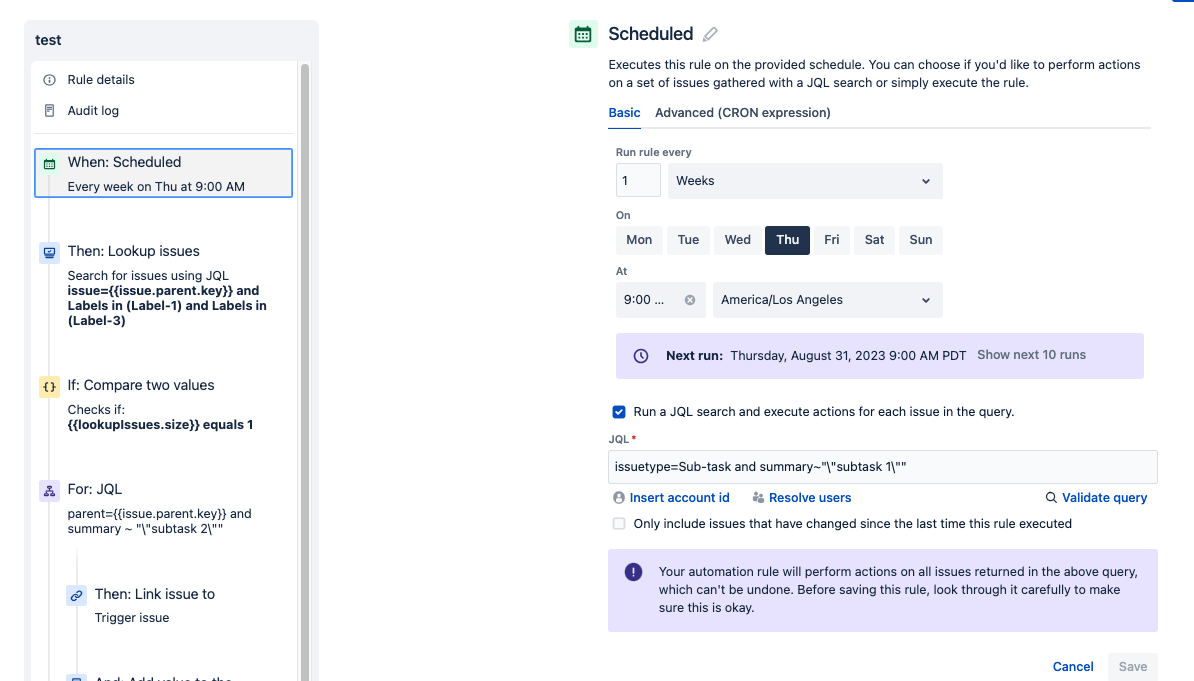The image size is (1194, 681).
Task: Enable only include changed issues option
Action: click(x=619, y=523)
